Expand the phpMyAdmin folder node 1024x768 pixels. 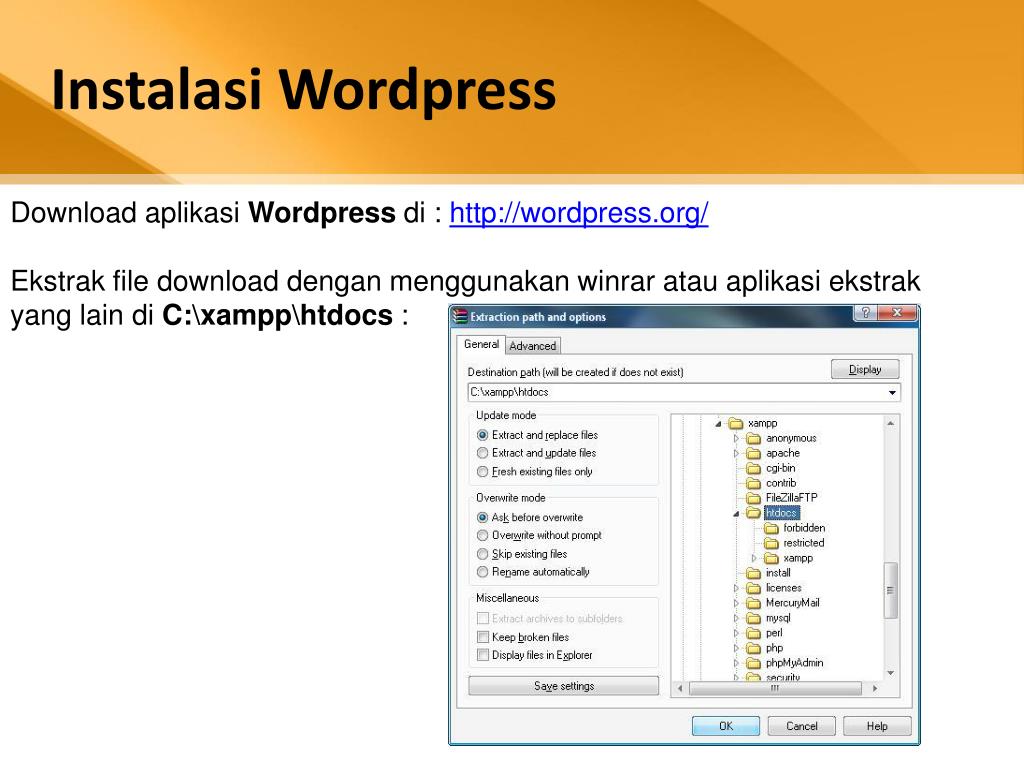(x=736, y=663)
